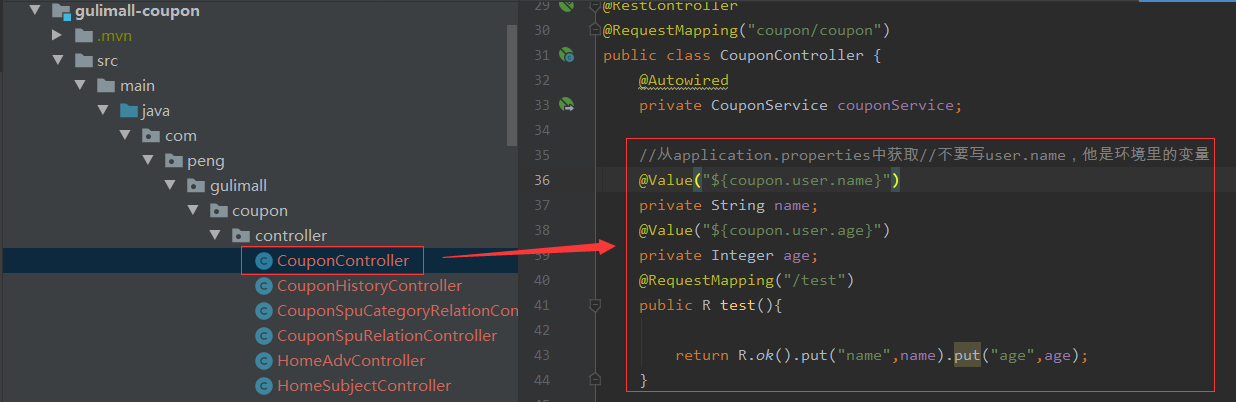Viewport: 1236px width, 402px height.
Task: Click the folder icon beside src
Action: [83, 61]
